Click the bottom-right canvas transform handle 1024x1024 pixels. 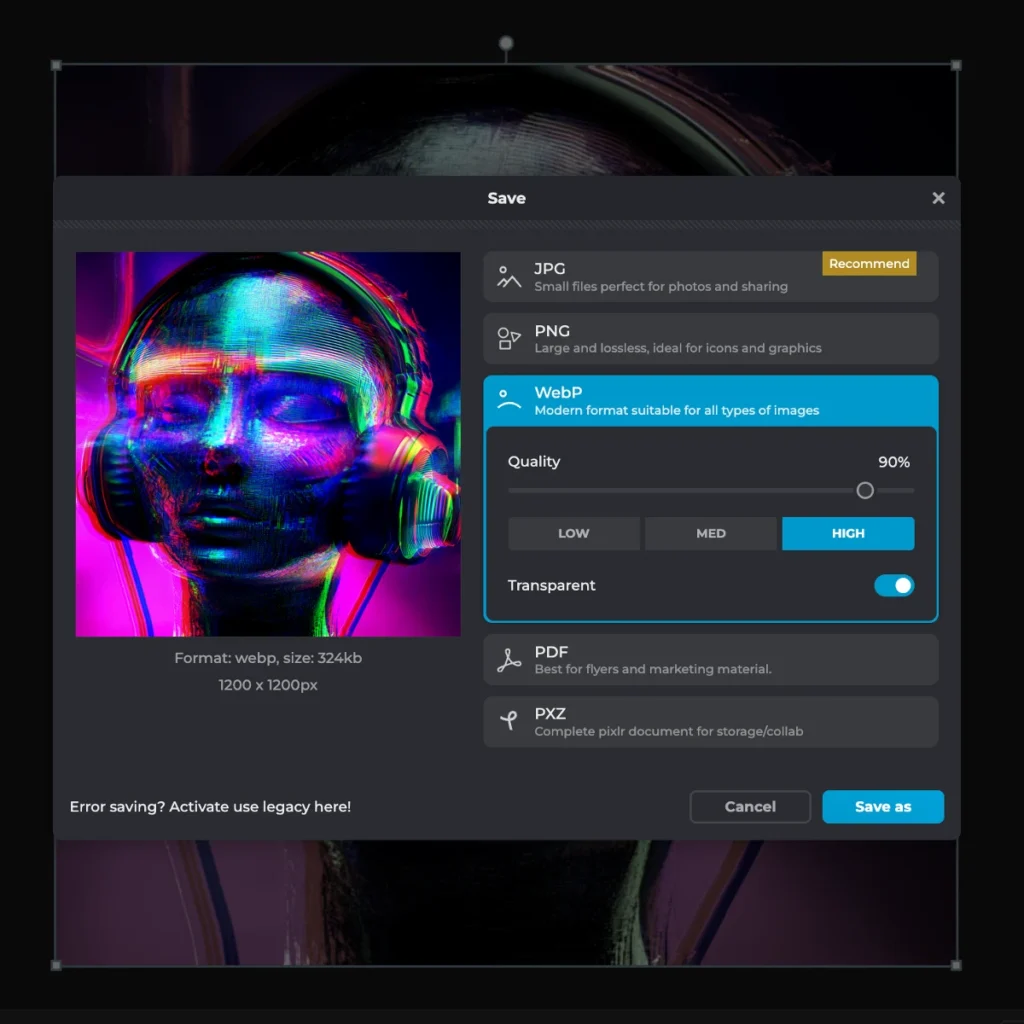click(x=956, y=965)
